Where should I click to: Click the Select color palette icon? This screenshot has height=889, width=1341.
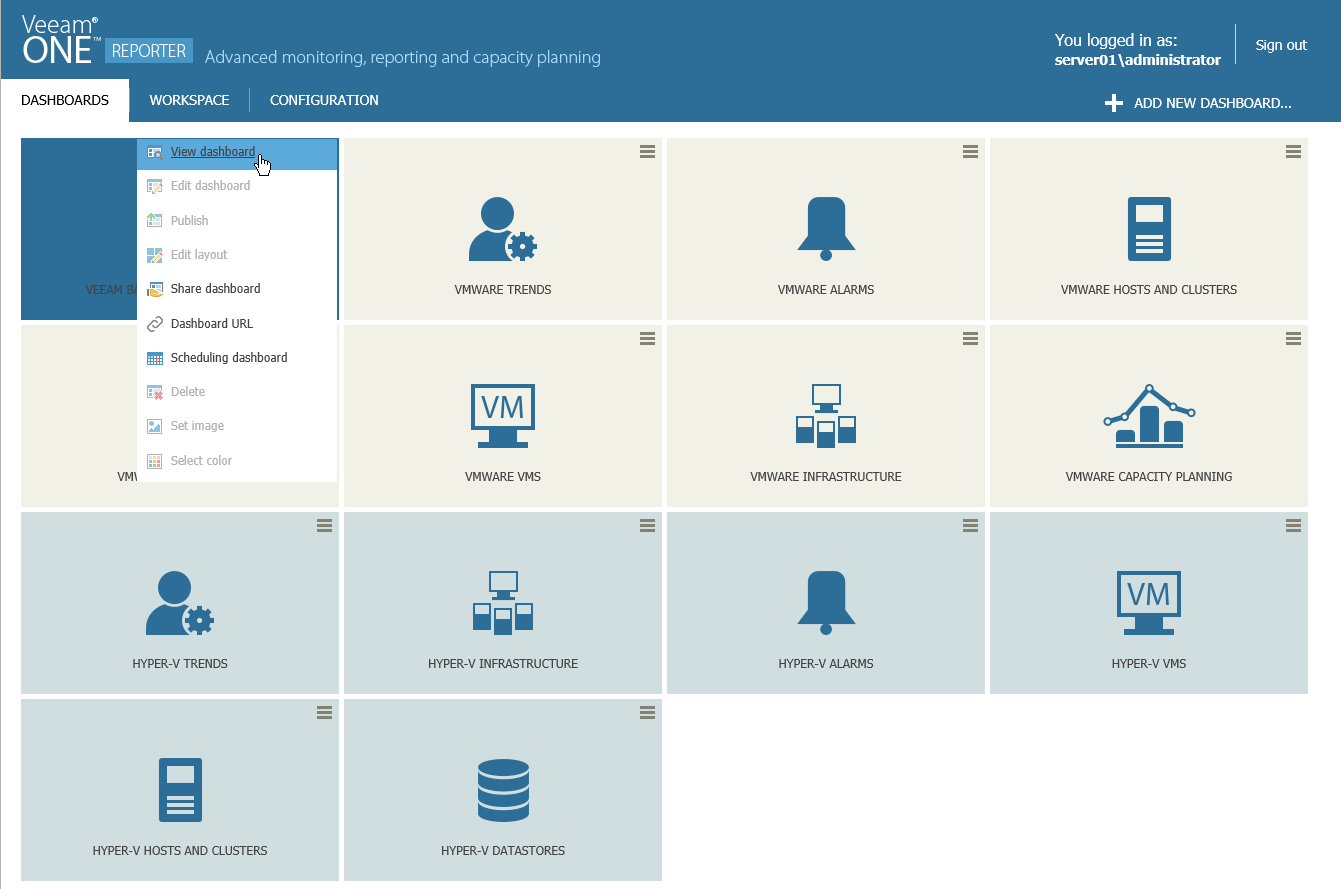154,461
